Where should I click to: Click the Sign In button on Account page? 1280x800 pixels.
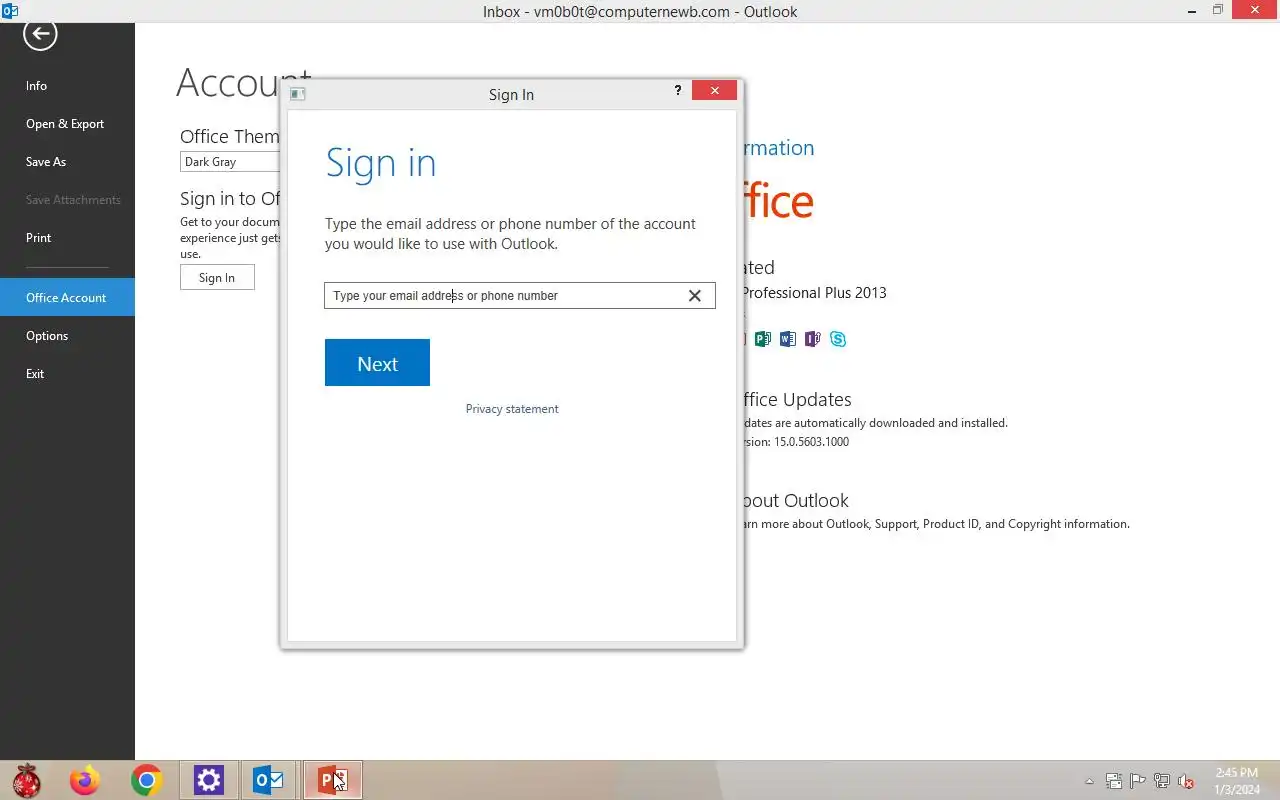(217, 278)
